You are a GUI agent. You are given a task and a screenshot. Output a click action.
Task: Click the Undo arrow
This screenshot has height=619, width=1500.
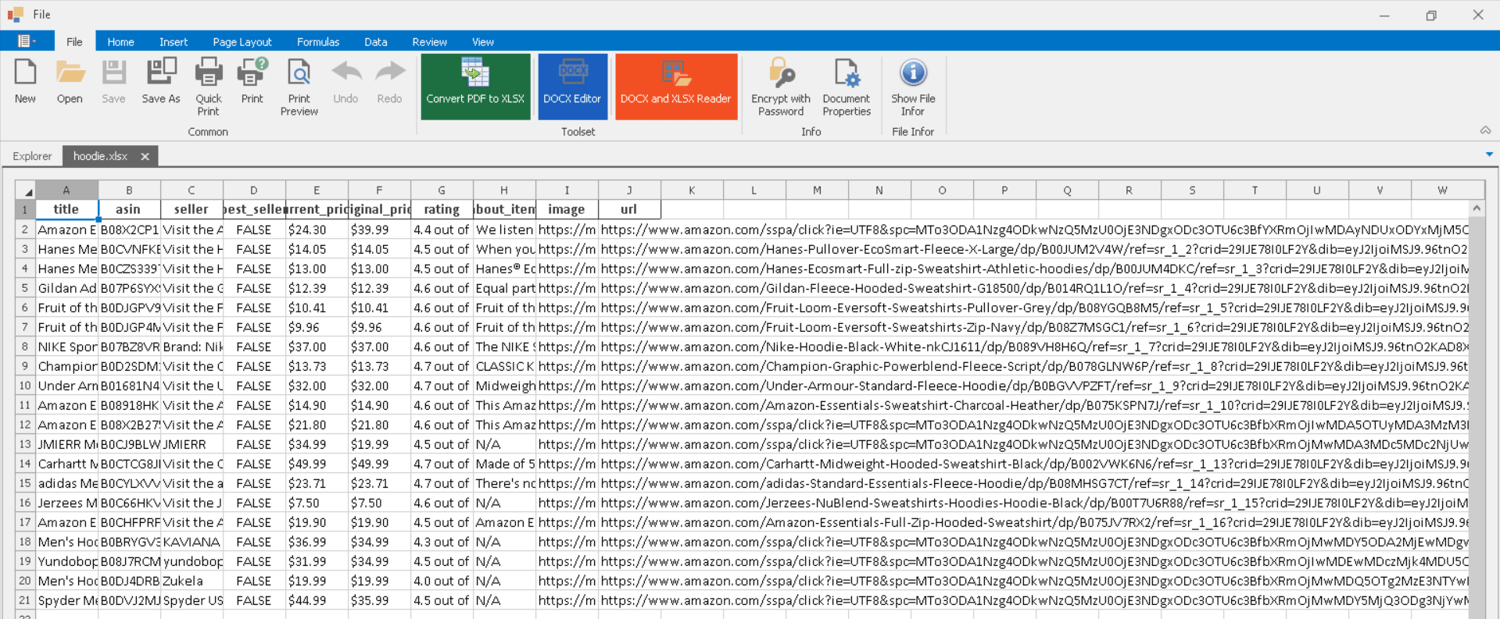click(x=346, y=81)
